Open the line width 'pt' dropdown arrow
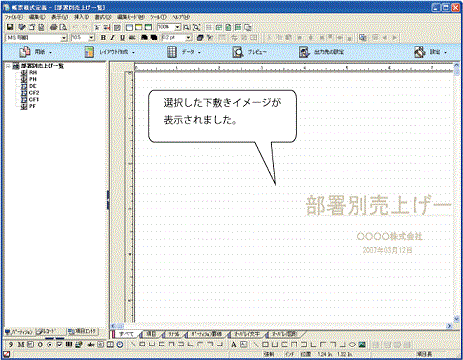This screenshot has height=360, width=463. [188, 38]
